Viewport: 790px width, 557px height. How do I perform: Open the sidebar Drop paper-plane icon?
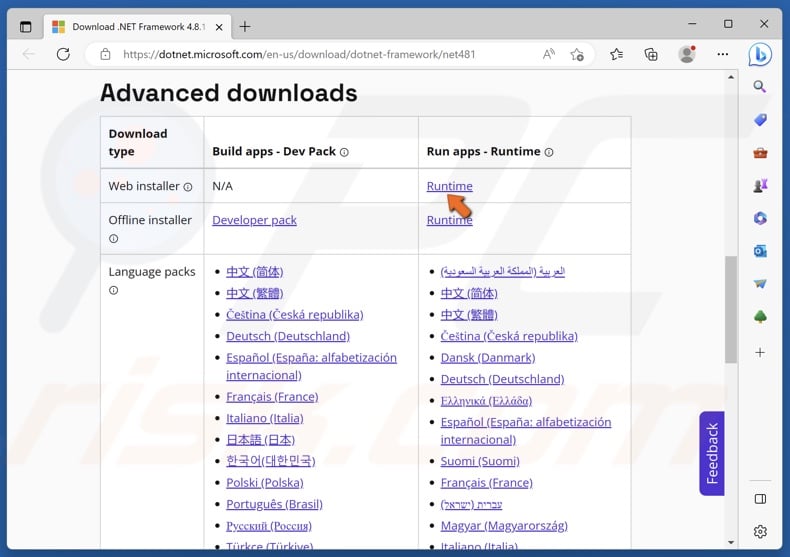(x=760, y=284)
